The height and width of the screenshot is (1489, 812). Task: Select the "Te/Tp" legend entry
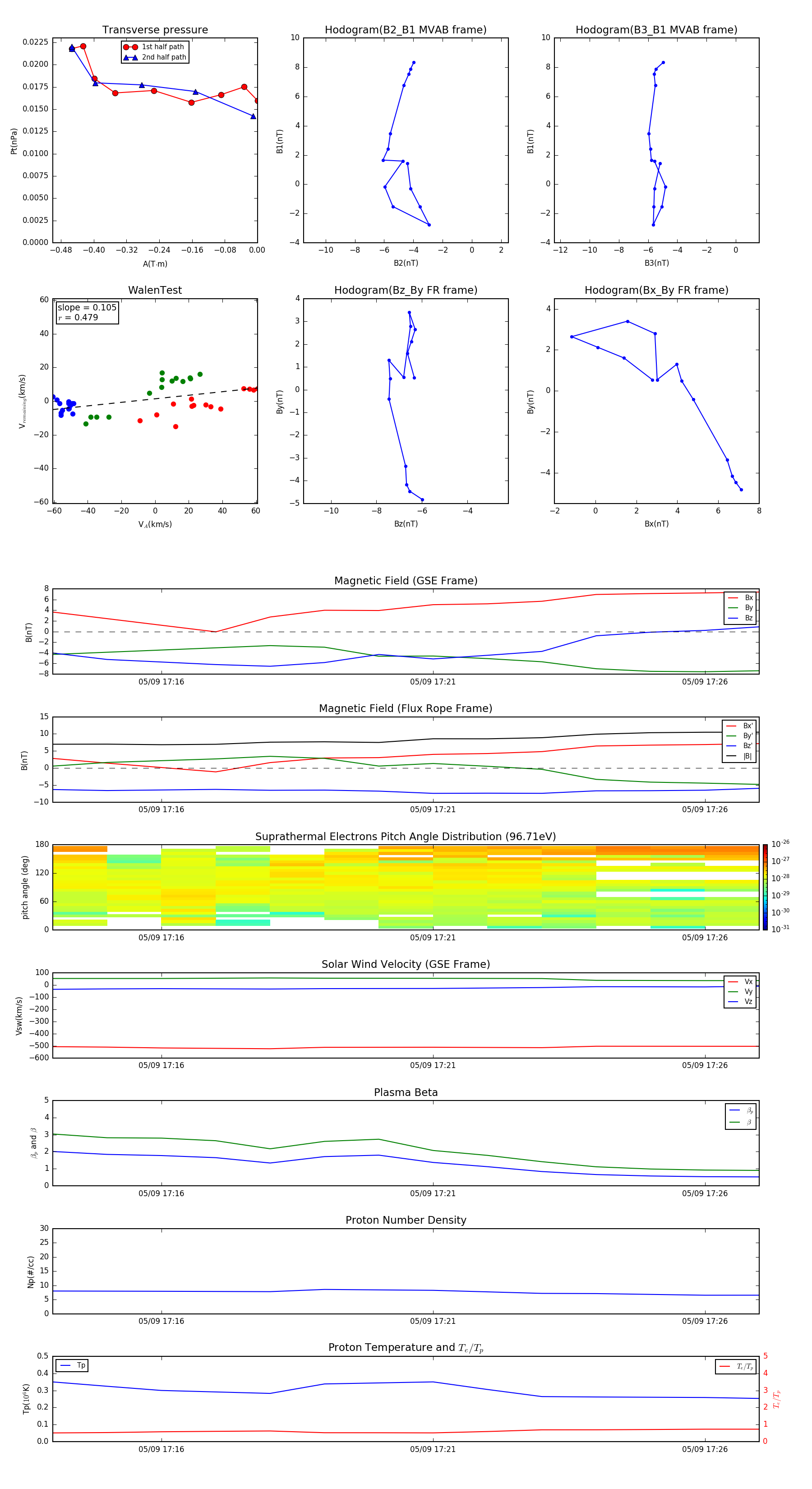click(736, 1366)
